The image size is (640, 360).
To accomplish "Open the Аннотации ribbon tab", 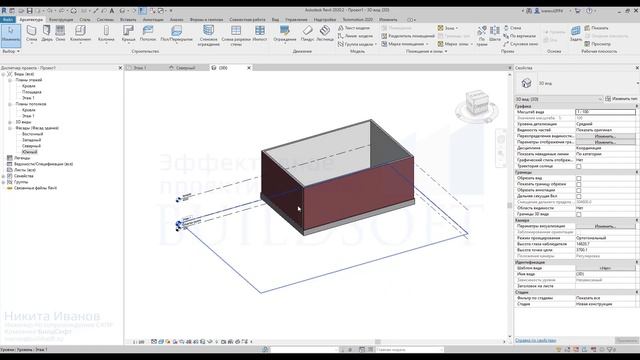I will coord(153,20).
